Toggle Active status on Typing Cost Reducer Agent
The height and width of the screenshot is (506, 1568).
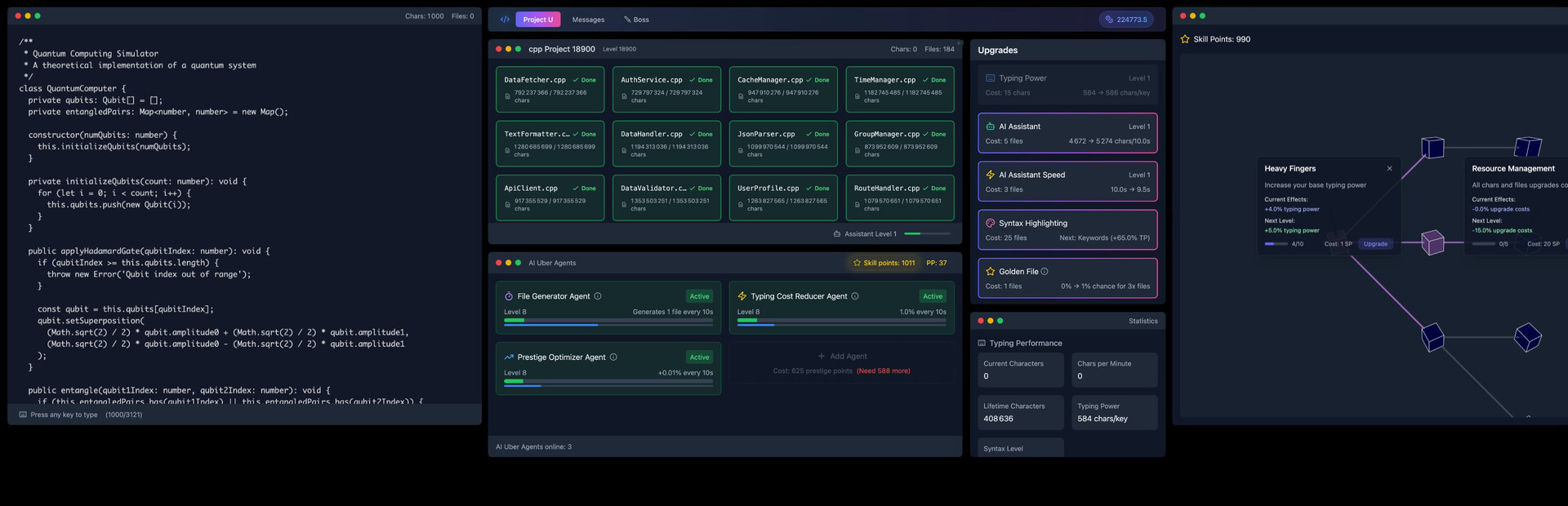[x=933, y=296]
